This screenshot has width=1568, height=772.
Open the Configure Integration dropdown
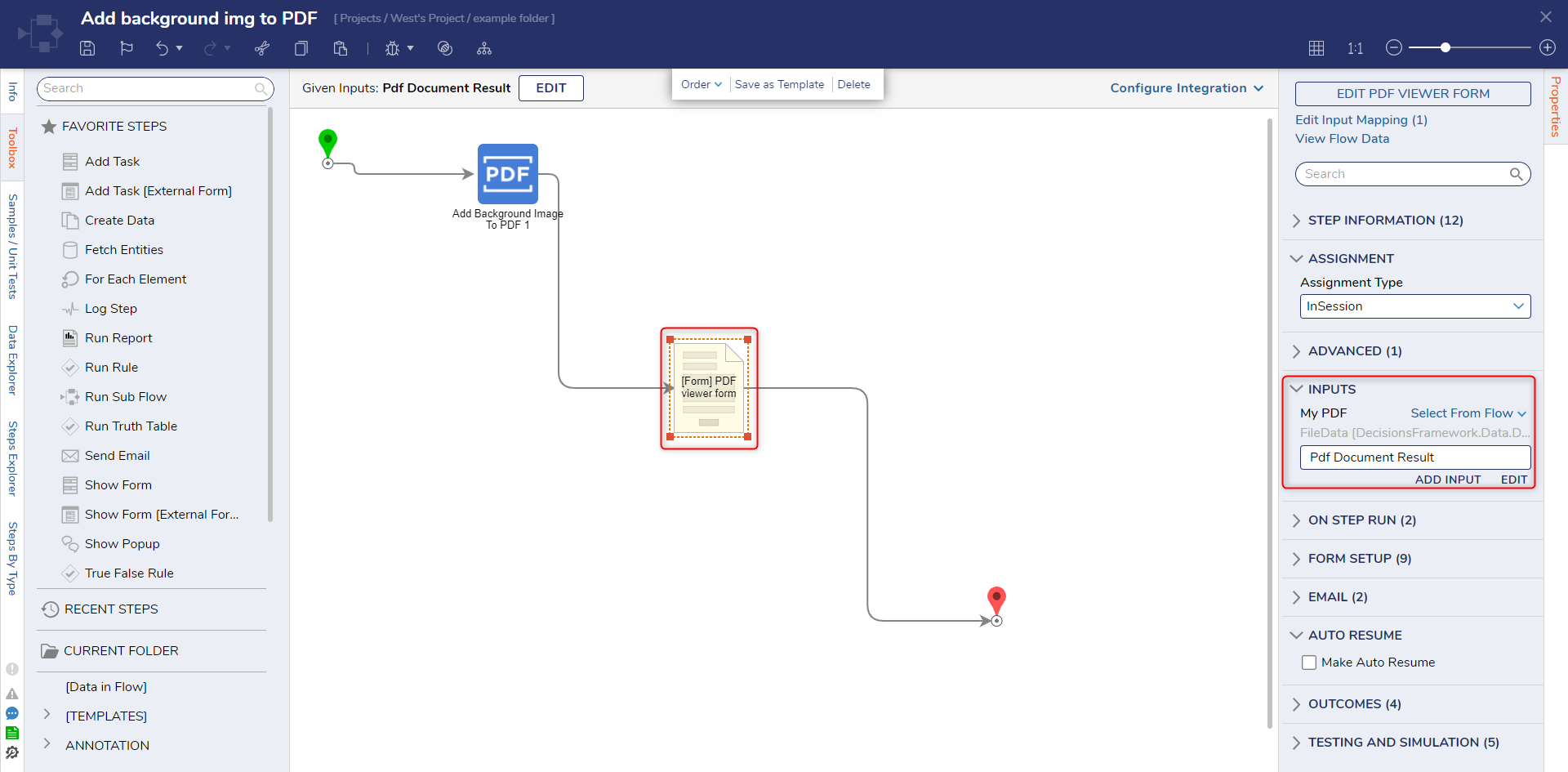pos(1187,88)
